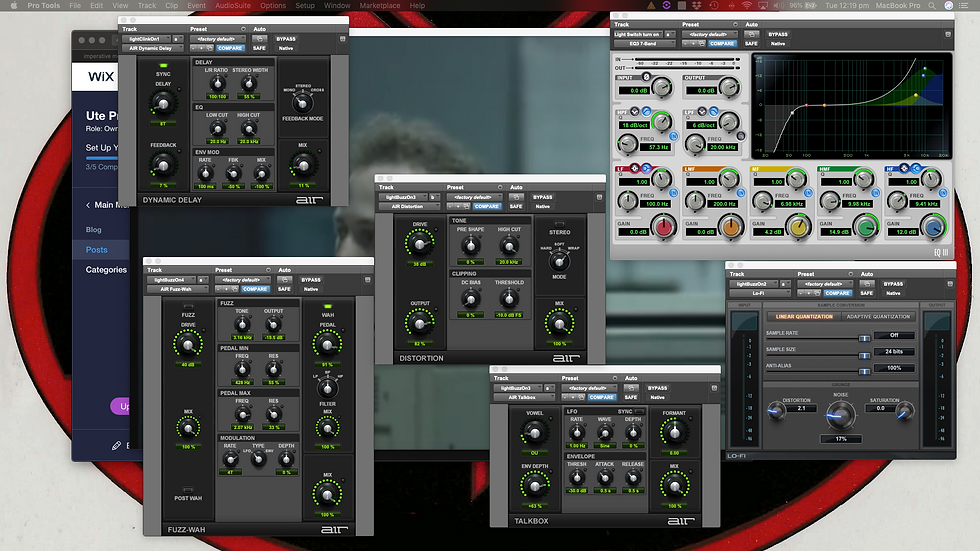This screenshot has height=551, width=980.
Task: Open the Marketplace menu
Action: coord(380,5)
